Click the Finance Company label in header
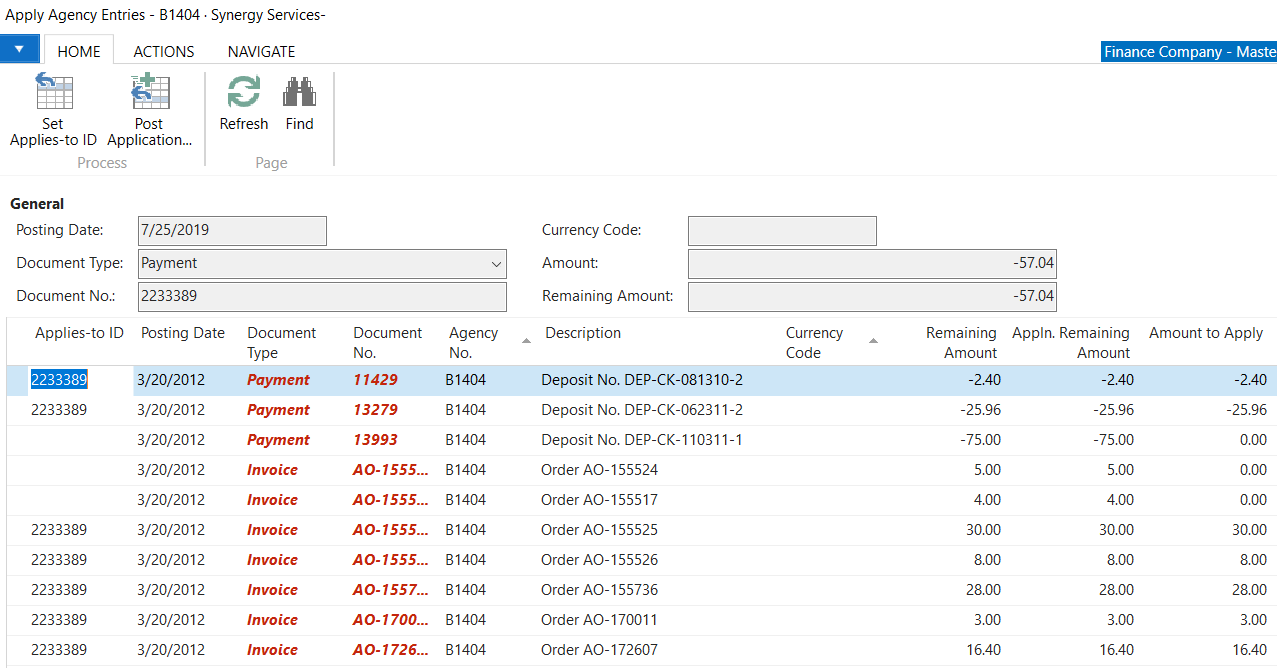The image size is (1277, 668). (1188, 52)
